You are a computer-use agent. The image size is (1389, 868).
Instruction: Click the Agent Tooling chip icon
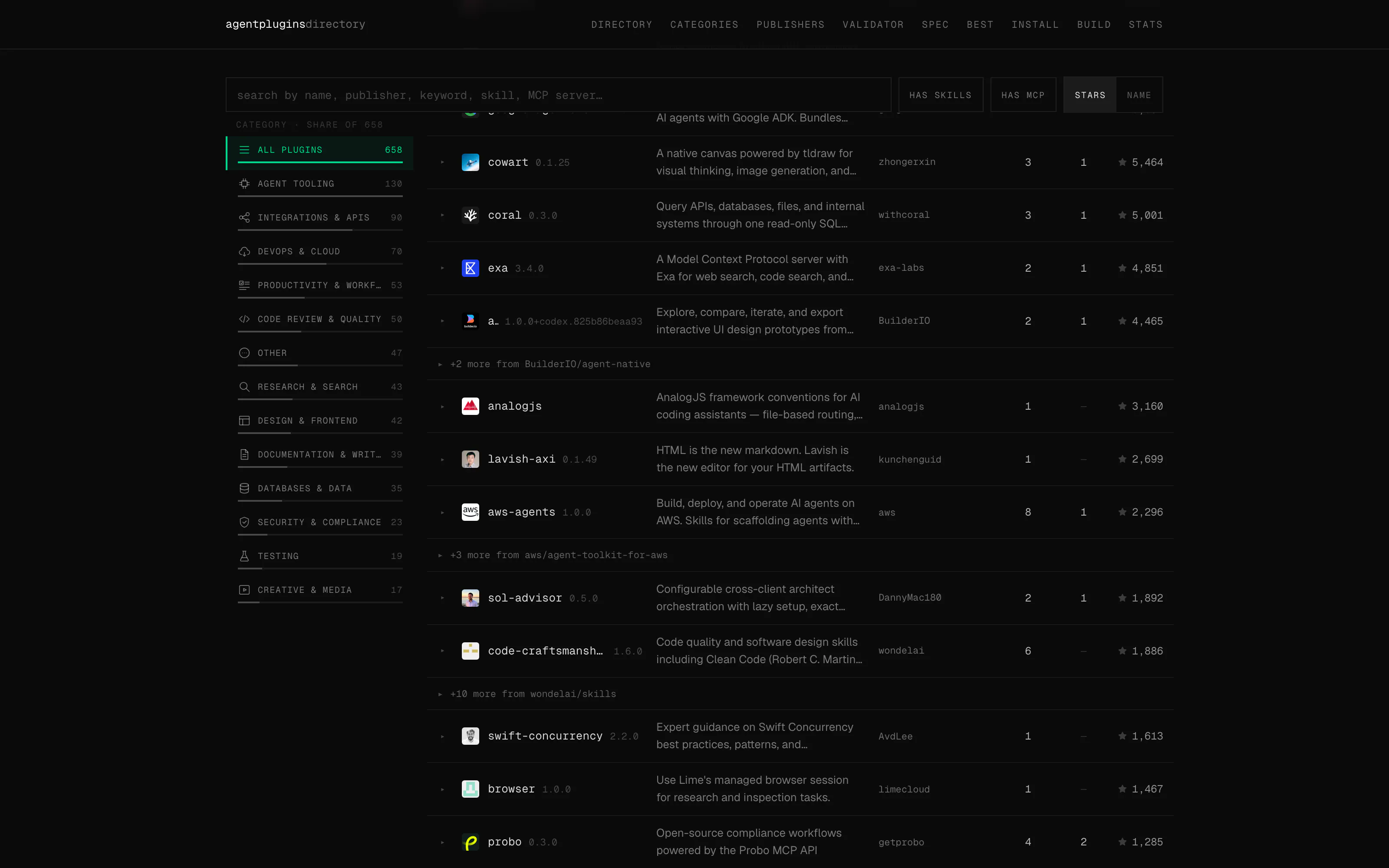pos(244,184)
